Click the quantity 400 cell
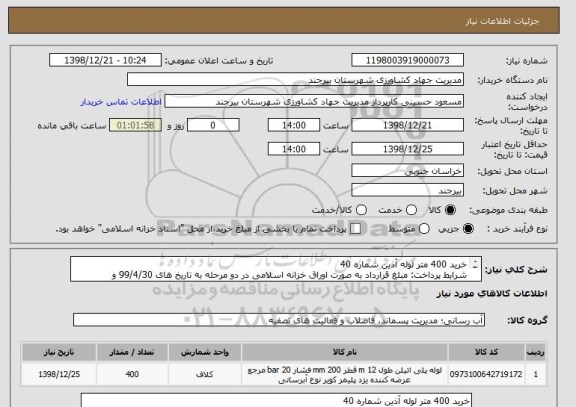Viewport: 576px width, 407px height. pos(132,374)
